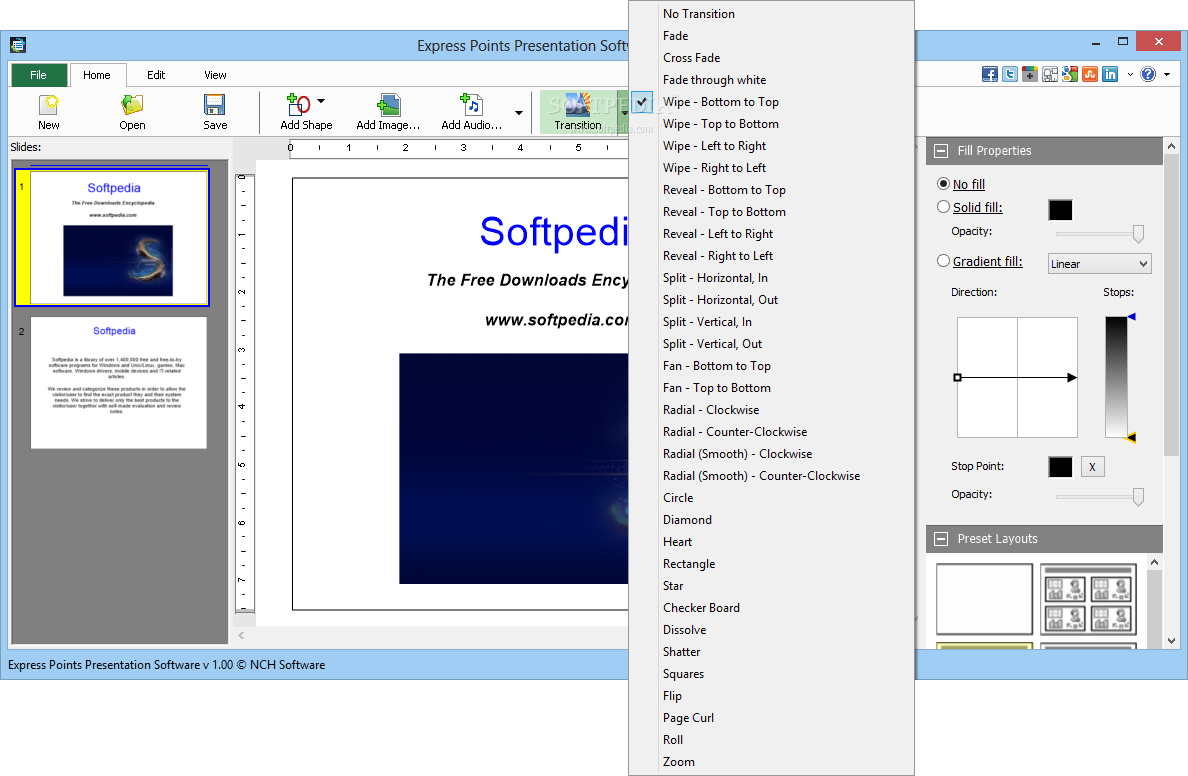Image resolution: width=1188 pixels, height=776 pixels.
Task: Select Radial - Clockwise transition
Action: coord(771,409)
